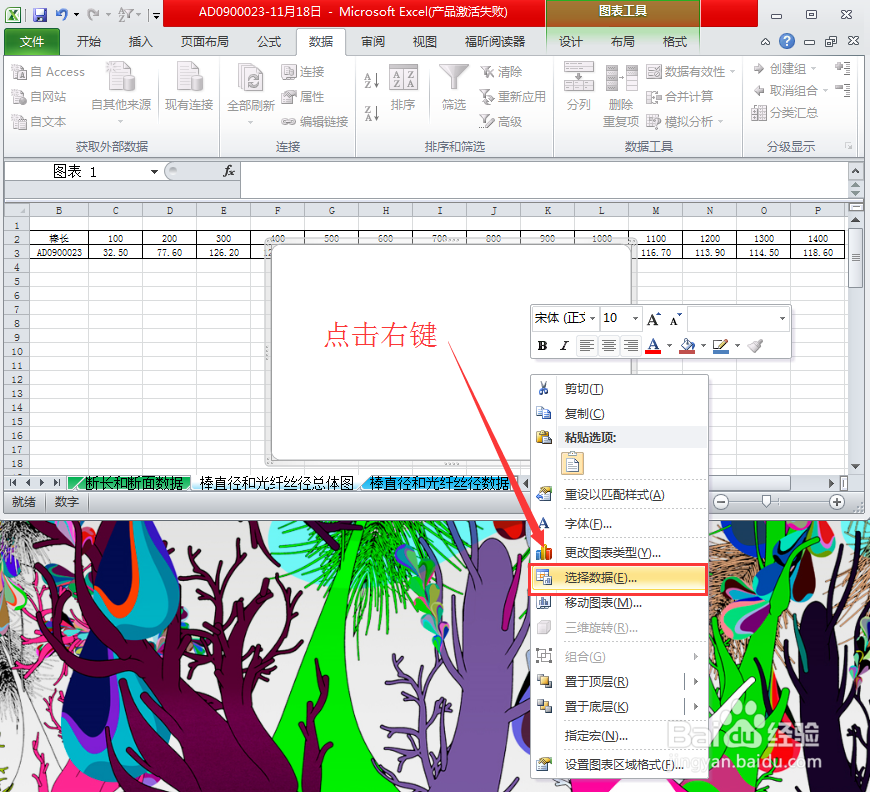This screenshot has height=792, width=870.
Task: Sort descending Z to A
Action: tap(371, 113)
